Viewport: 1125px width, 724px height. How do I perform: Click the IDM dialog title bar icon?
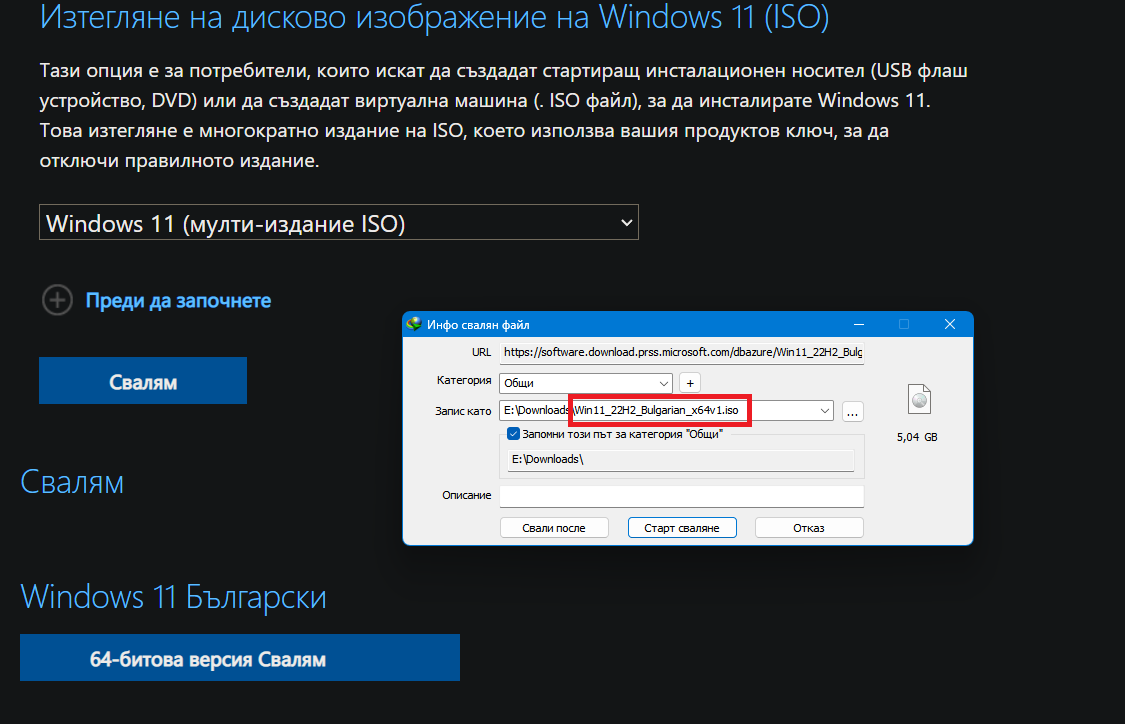[x=414, y=324]
